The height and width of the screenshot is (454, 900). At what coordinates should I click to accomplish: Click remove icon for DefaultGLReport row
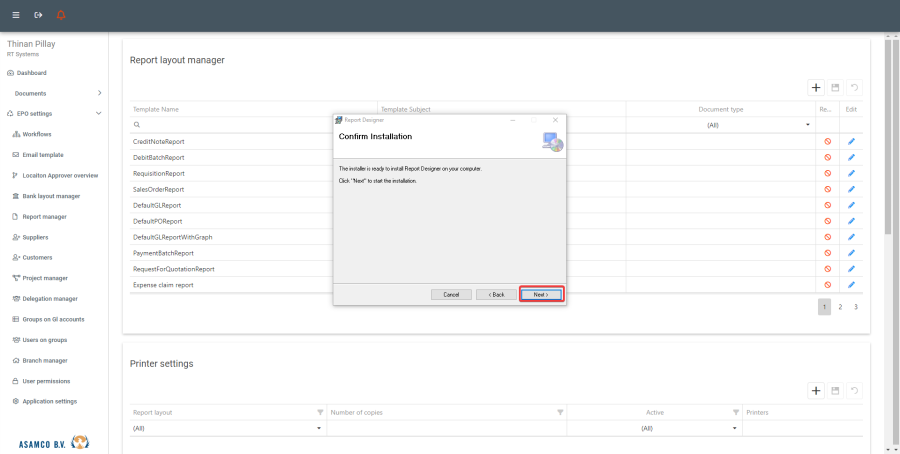point(827,205)
